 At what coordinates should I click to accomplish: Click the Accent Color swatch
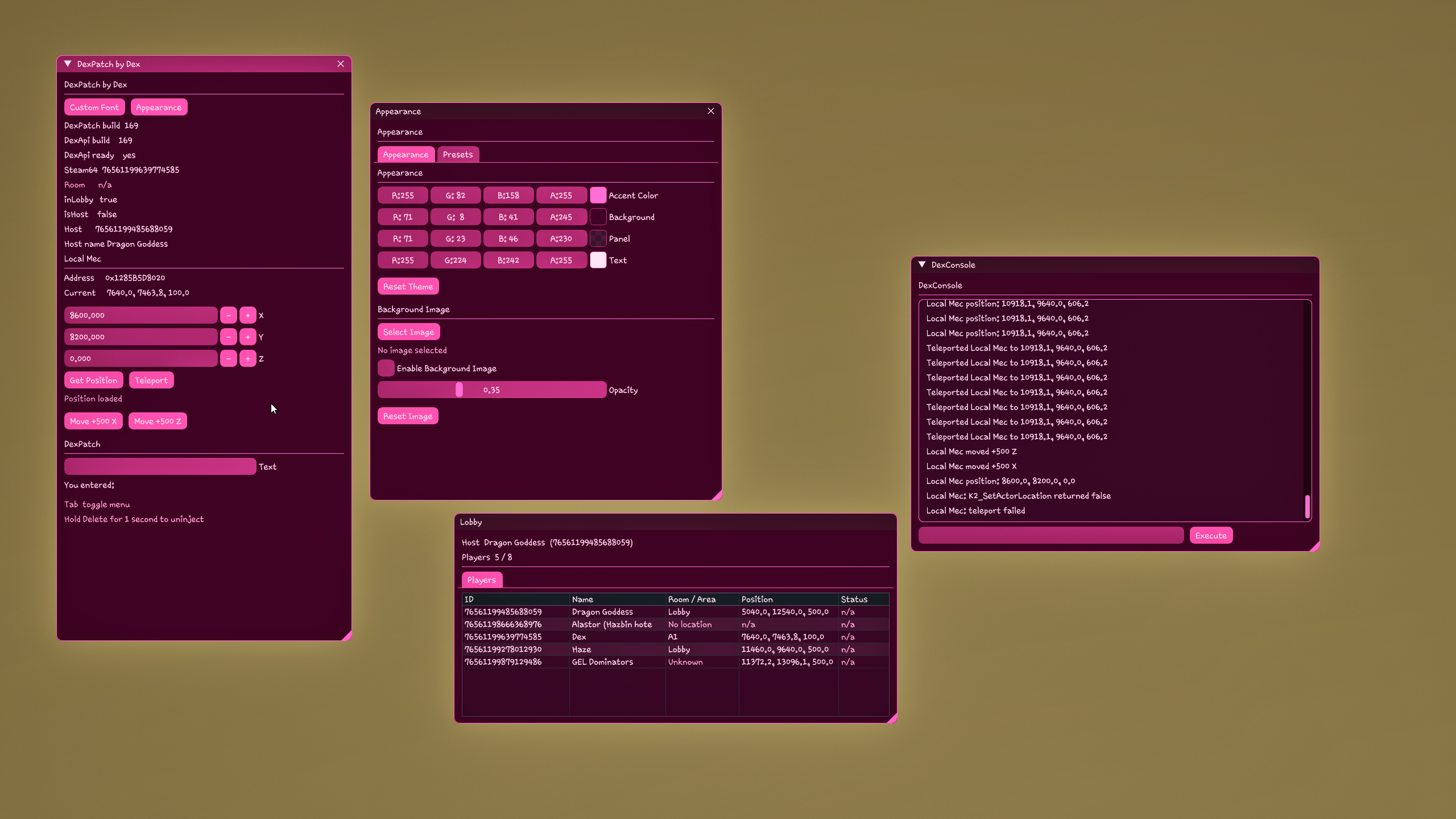pos(598,196)
